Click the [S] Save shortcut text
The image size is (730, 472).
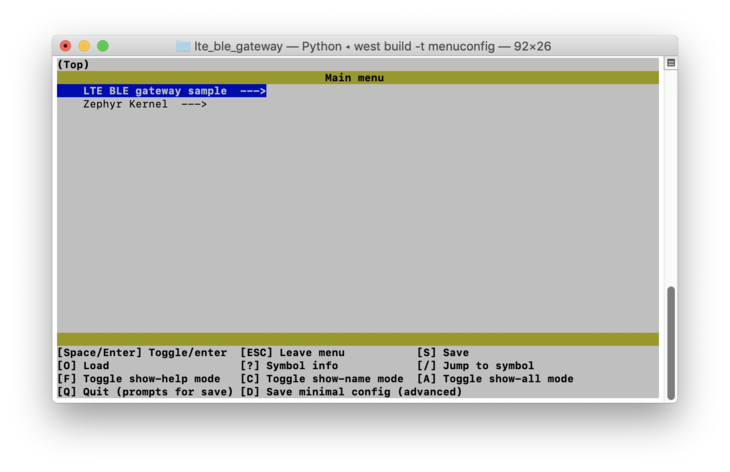443,353
